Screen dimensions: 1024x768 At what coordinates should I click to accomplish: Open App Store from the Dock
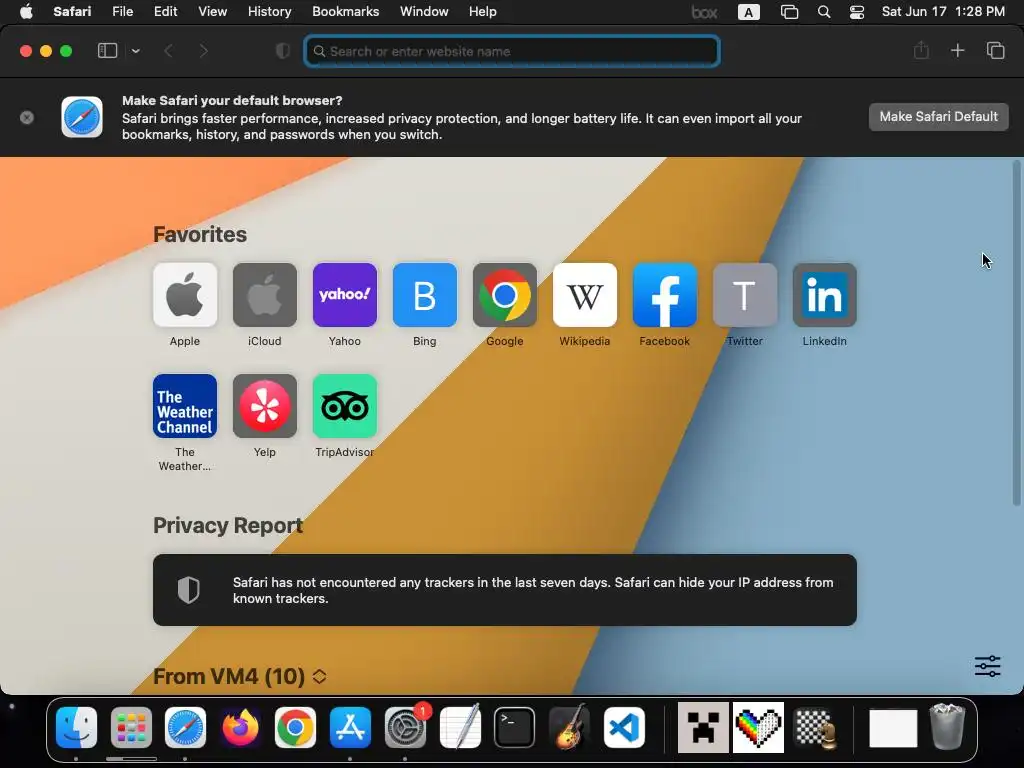pos(350,727)
